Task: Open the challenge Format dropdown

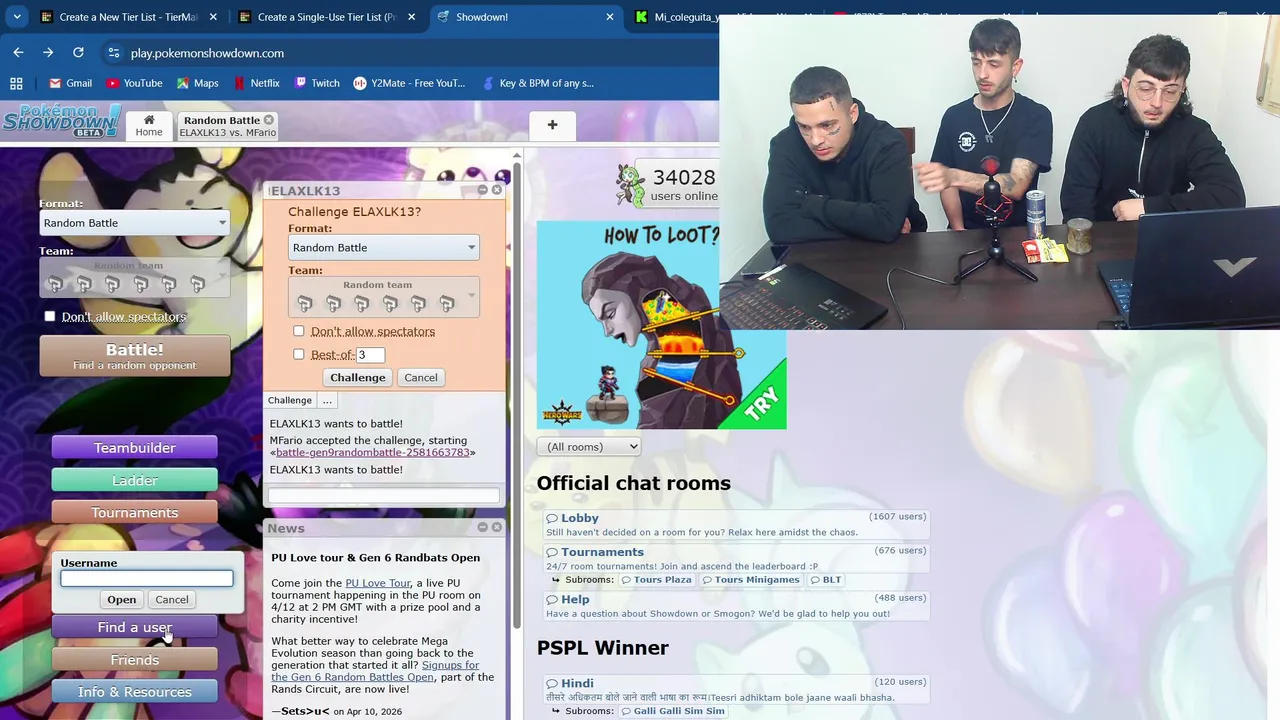Action: point(383,247)
